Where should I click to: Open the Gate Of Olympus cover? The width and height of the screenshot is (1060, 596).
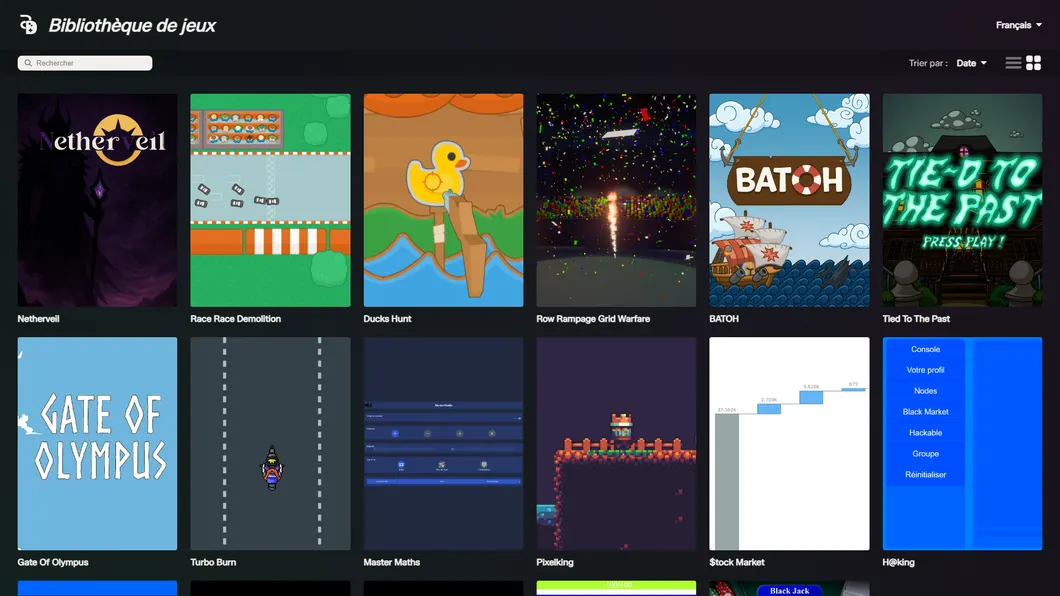tap(97, 443)
